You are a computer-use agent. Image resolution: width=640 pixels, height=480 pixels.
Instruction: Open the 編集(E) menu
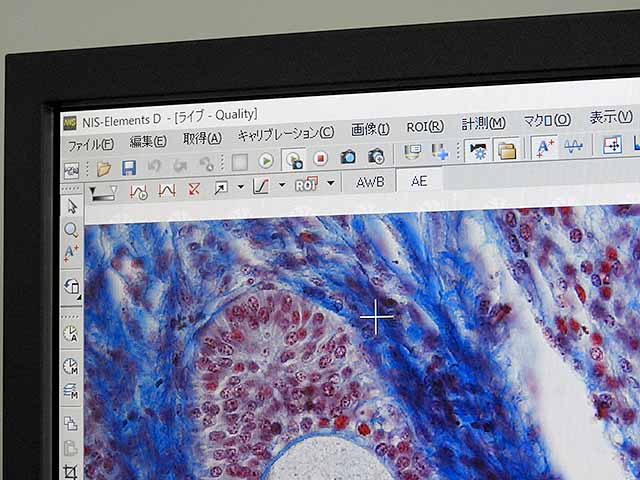pos(148,142)
